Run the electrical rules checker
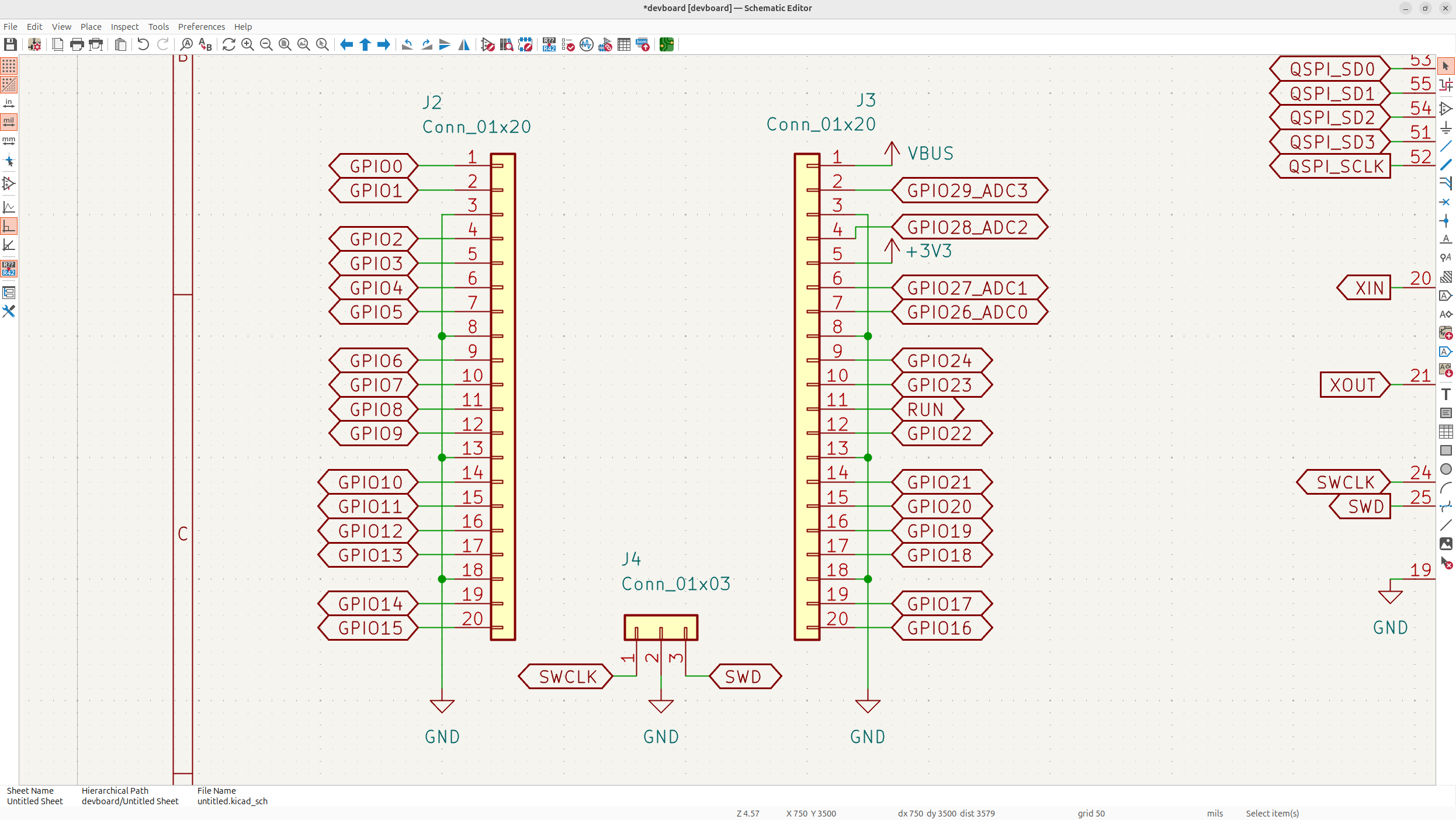 567,44
